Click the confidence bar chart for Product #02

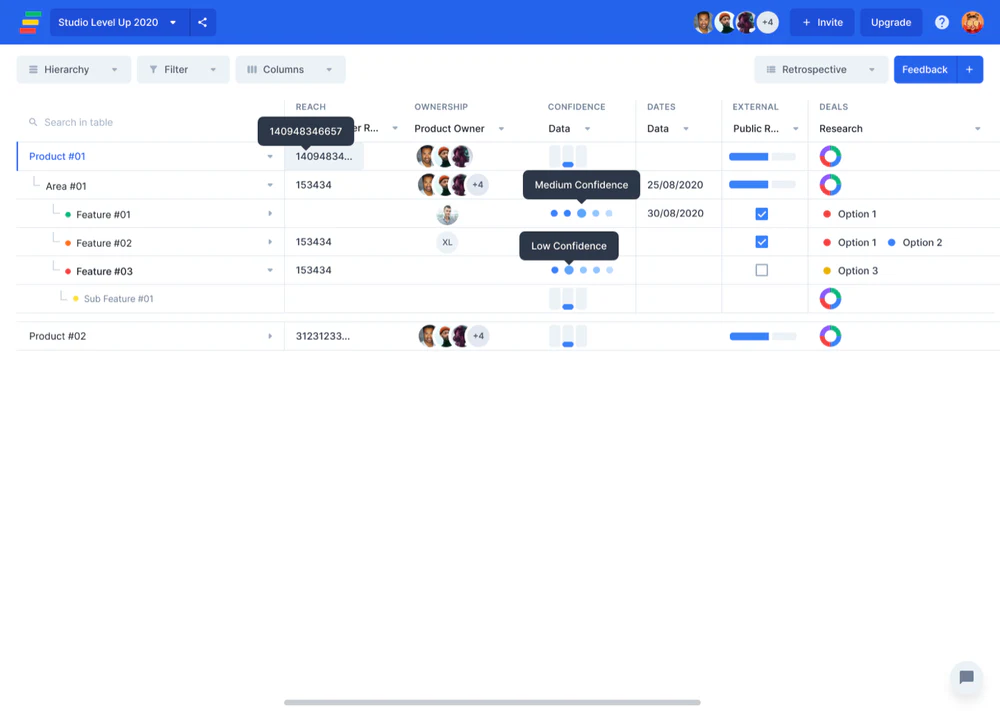[568, 336]
